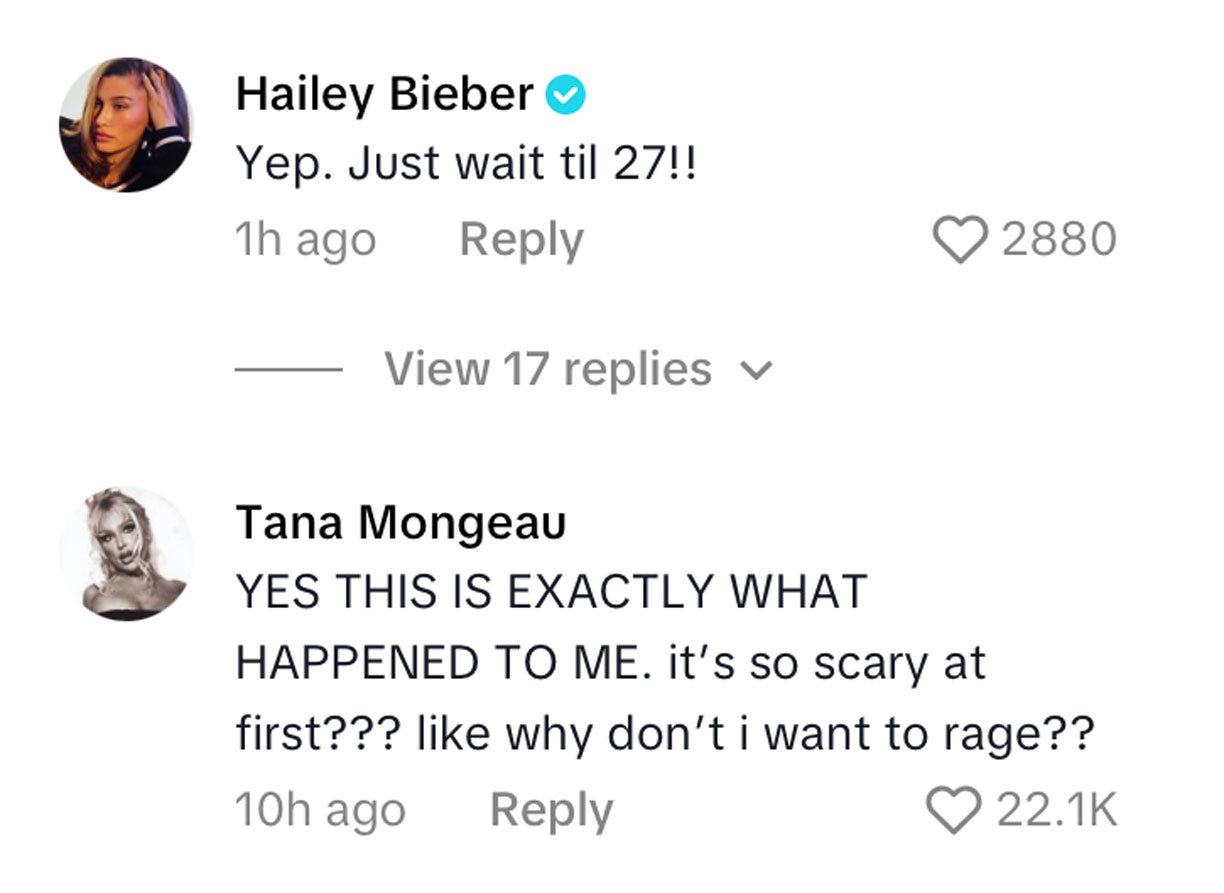Open Hailey Bieber's profile picture
The image size is (1224, 893).
[127, 123]
